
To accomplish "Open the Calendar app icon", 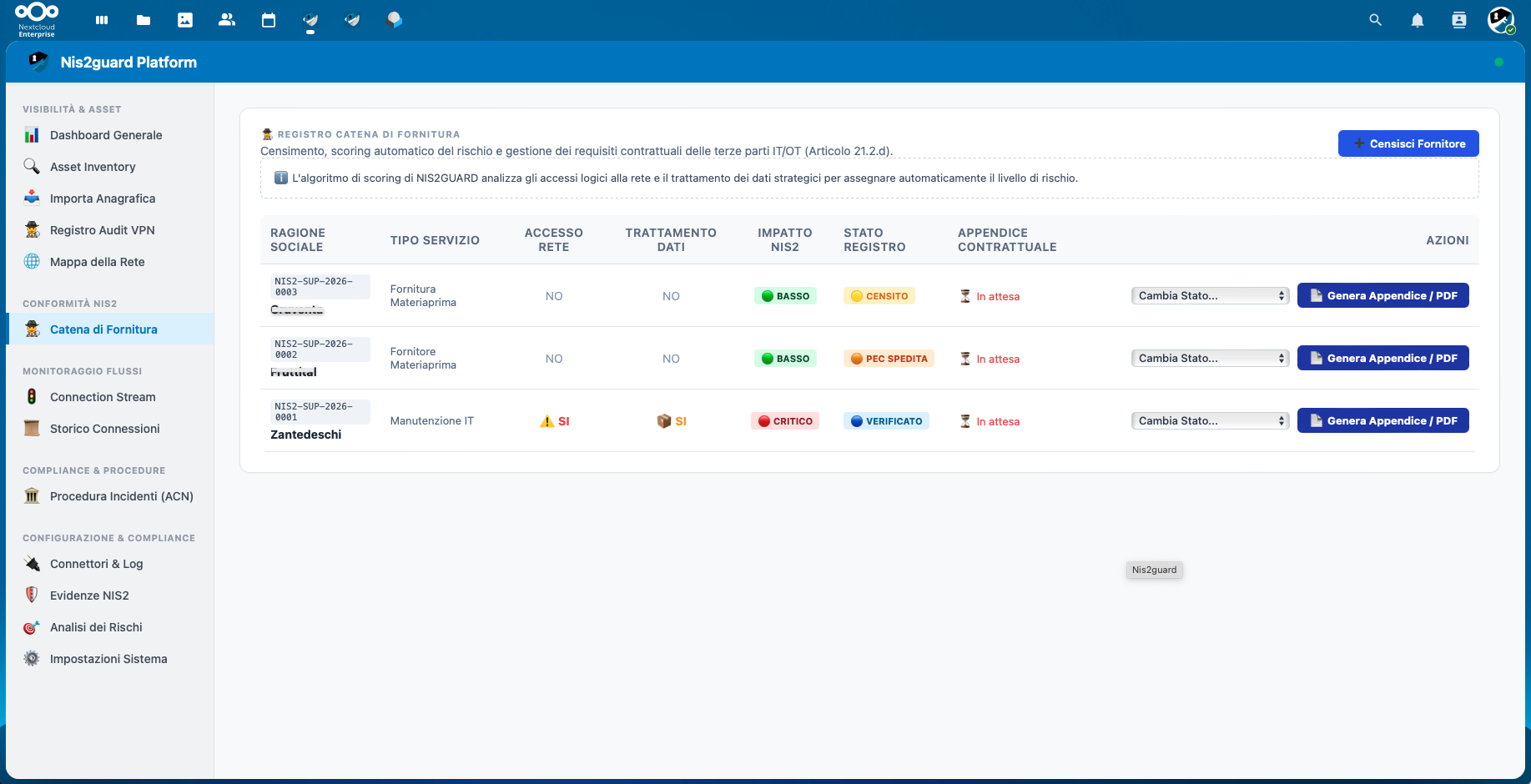I will pos(269,20).
